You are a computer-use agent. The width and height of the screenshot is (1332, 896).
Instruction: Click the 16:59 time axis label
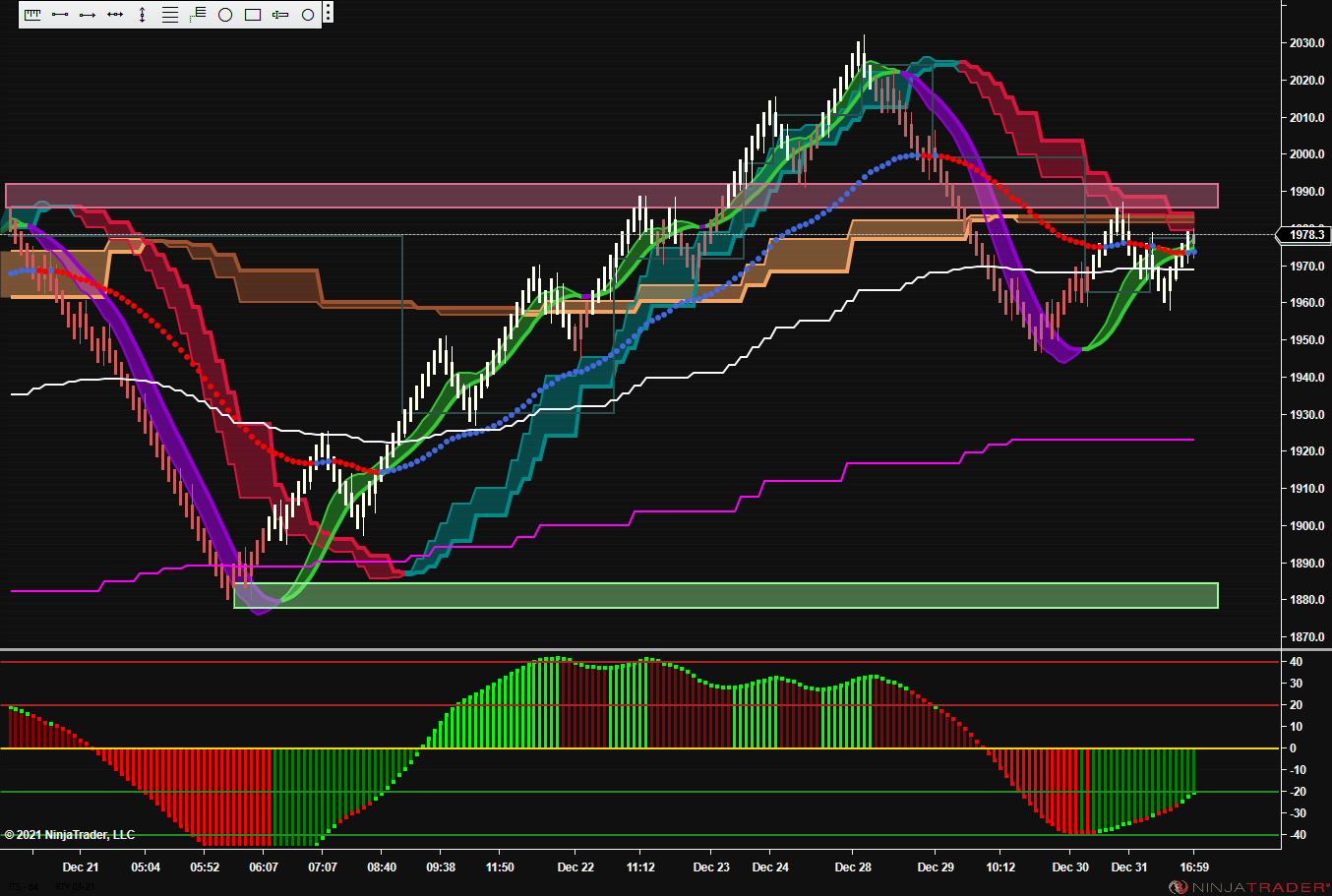1194,867
